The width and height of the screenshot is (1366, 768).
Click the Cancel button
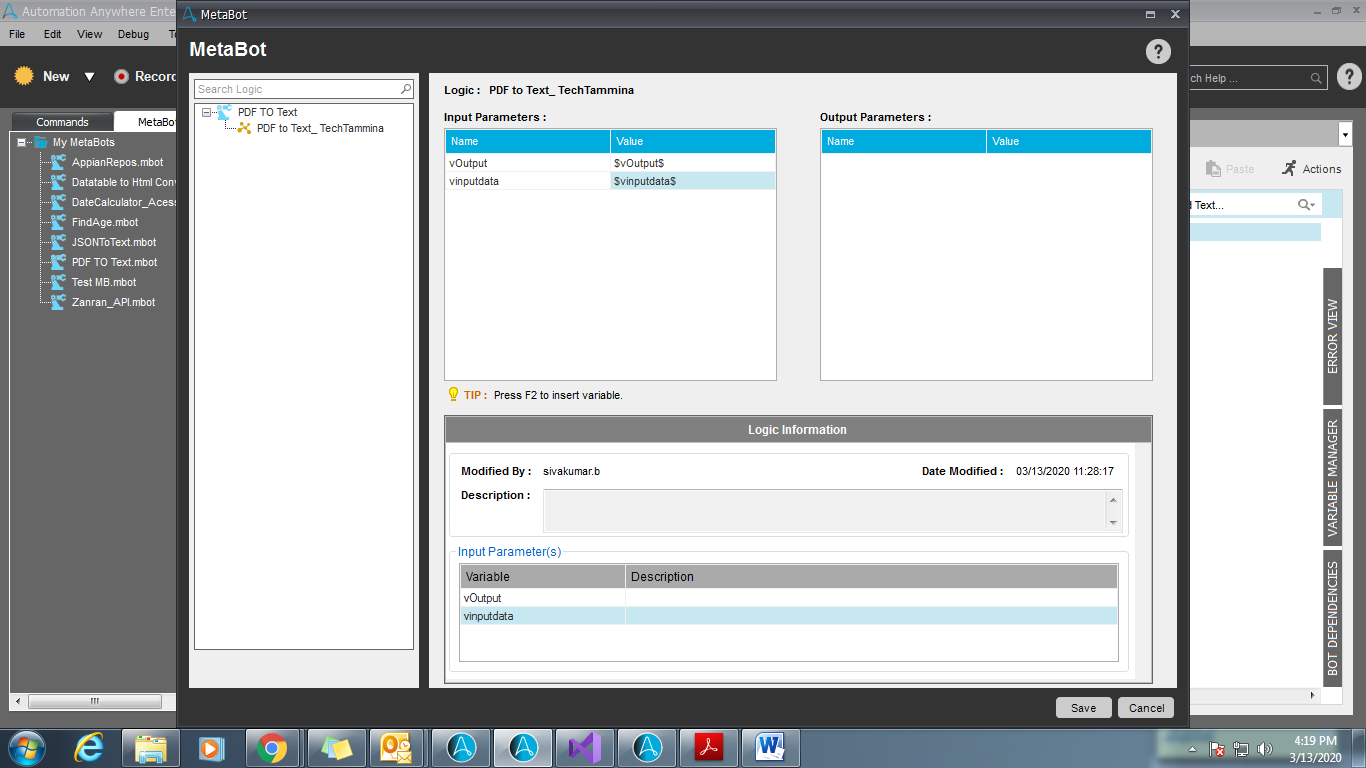coord(1146,707)
